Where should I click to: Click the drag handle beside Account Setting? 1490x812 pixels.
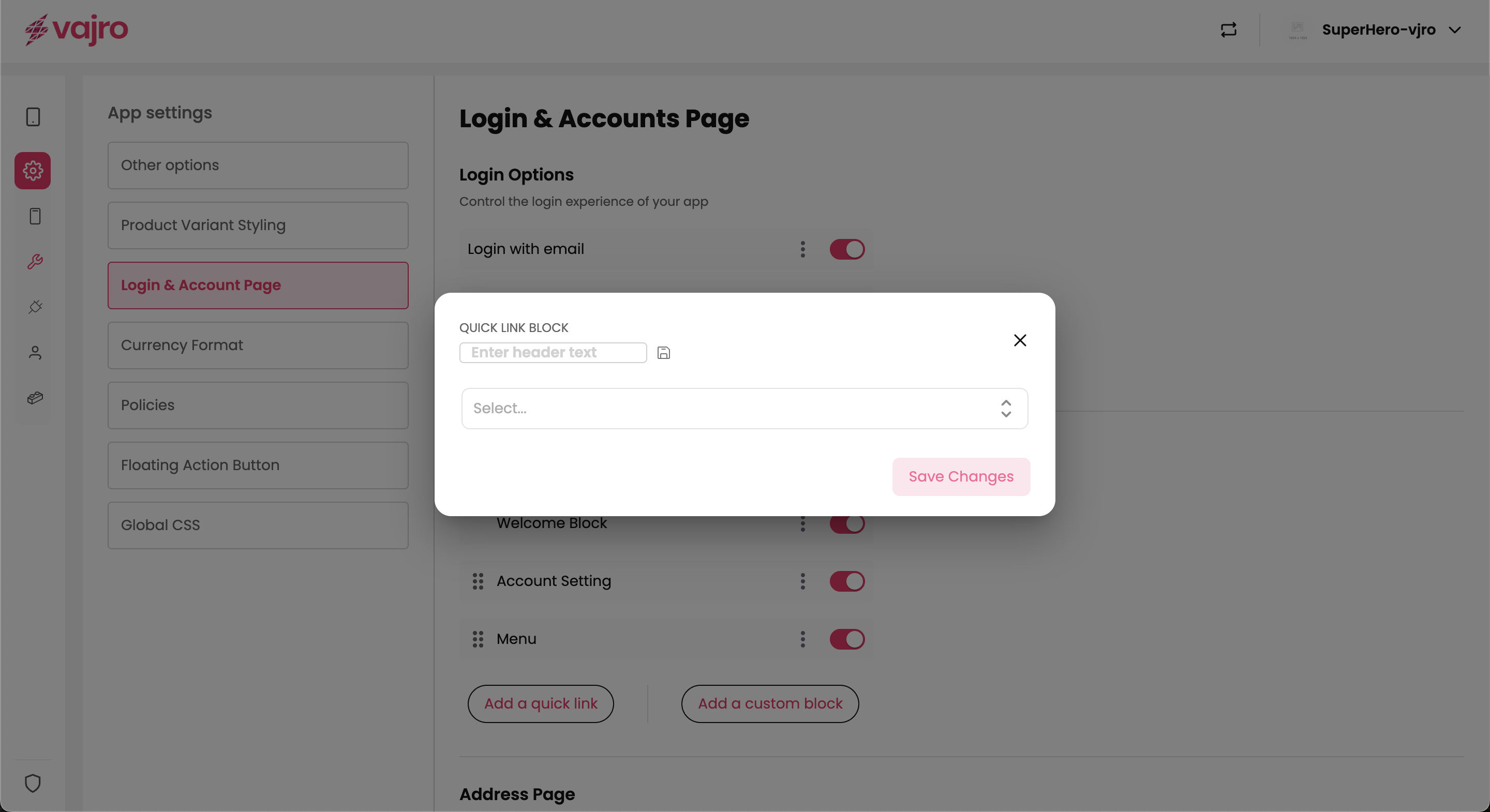tap(478, 581)
